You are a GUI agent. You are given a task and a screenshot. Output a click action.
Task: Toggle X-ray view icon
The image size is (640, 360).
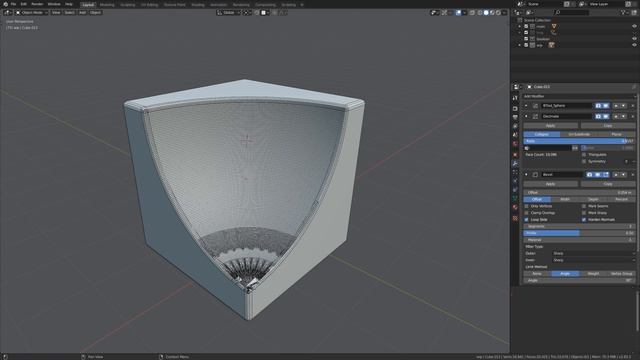[472, 13]
